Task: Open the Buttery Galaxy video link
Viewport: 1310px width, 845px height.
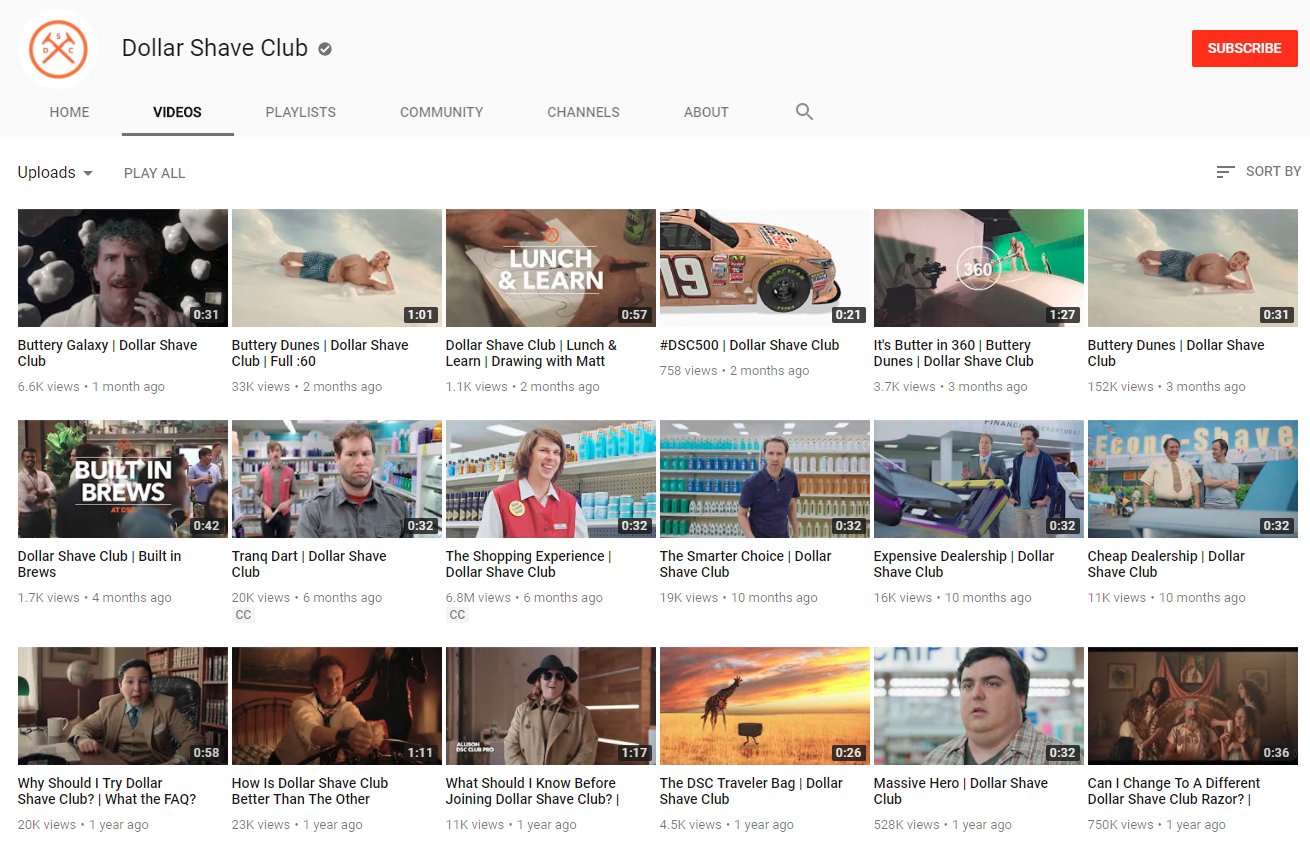Action: pyautogui.click(x=108, y=353)
